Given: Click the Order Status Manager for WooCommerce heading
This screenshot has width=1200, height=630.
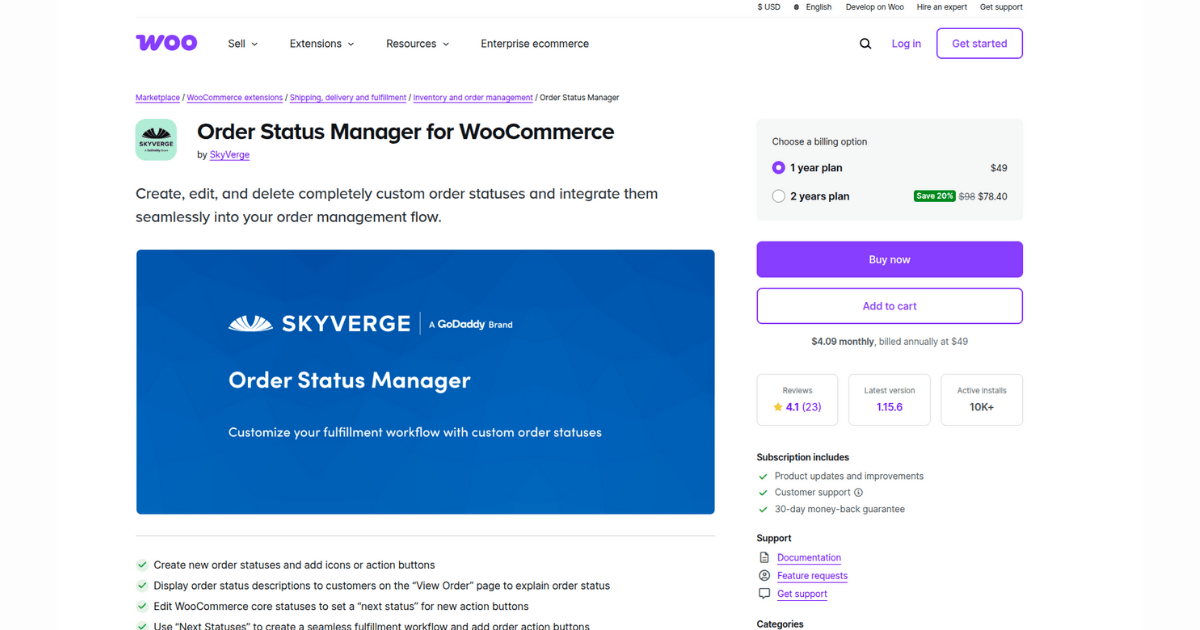Looking at the screenshot, I should [x=406, y=132].
